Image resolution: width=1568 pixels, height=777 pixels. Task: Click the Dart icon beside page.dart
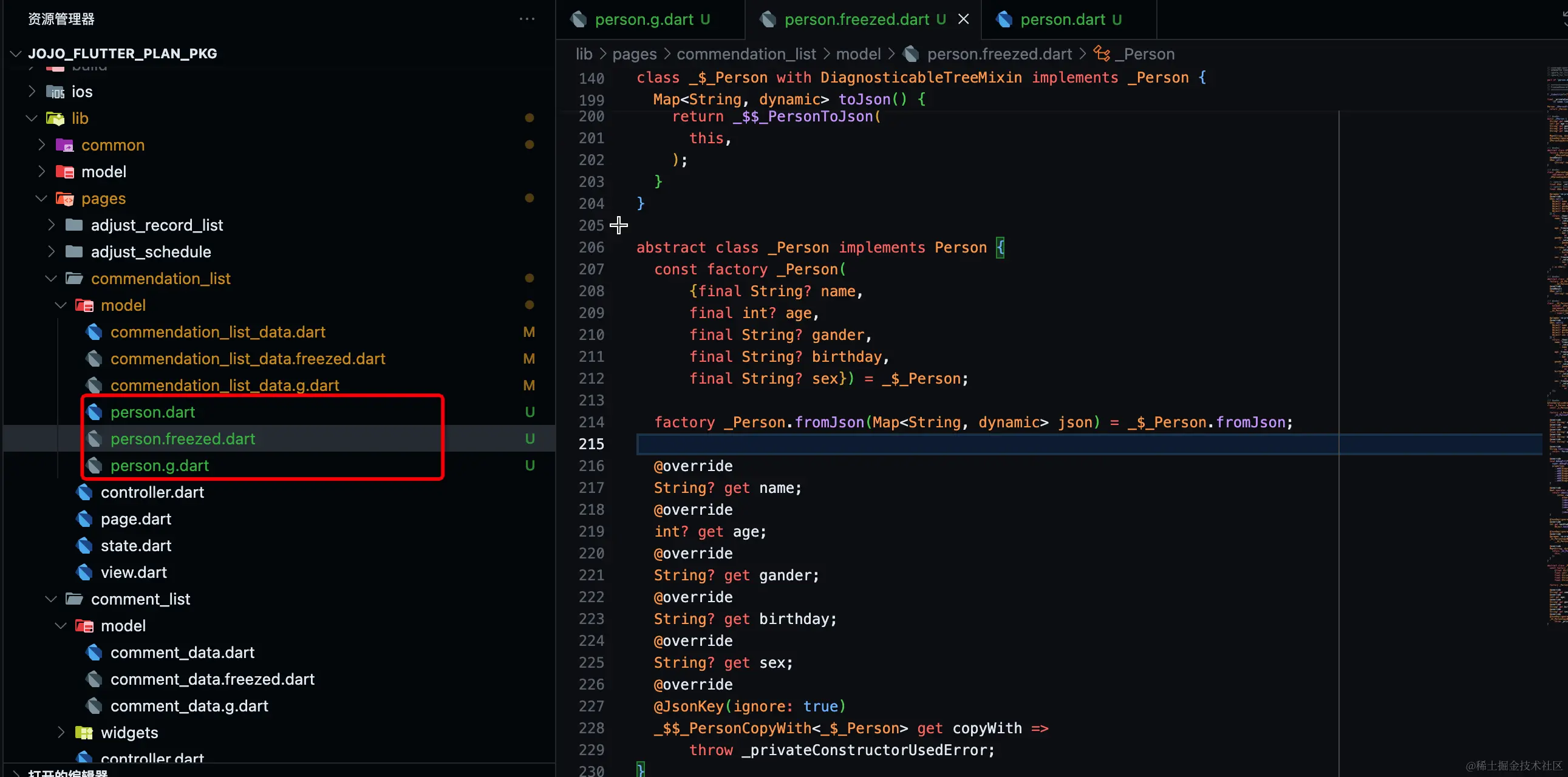pyautogui.click(x=84, y=519)
